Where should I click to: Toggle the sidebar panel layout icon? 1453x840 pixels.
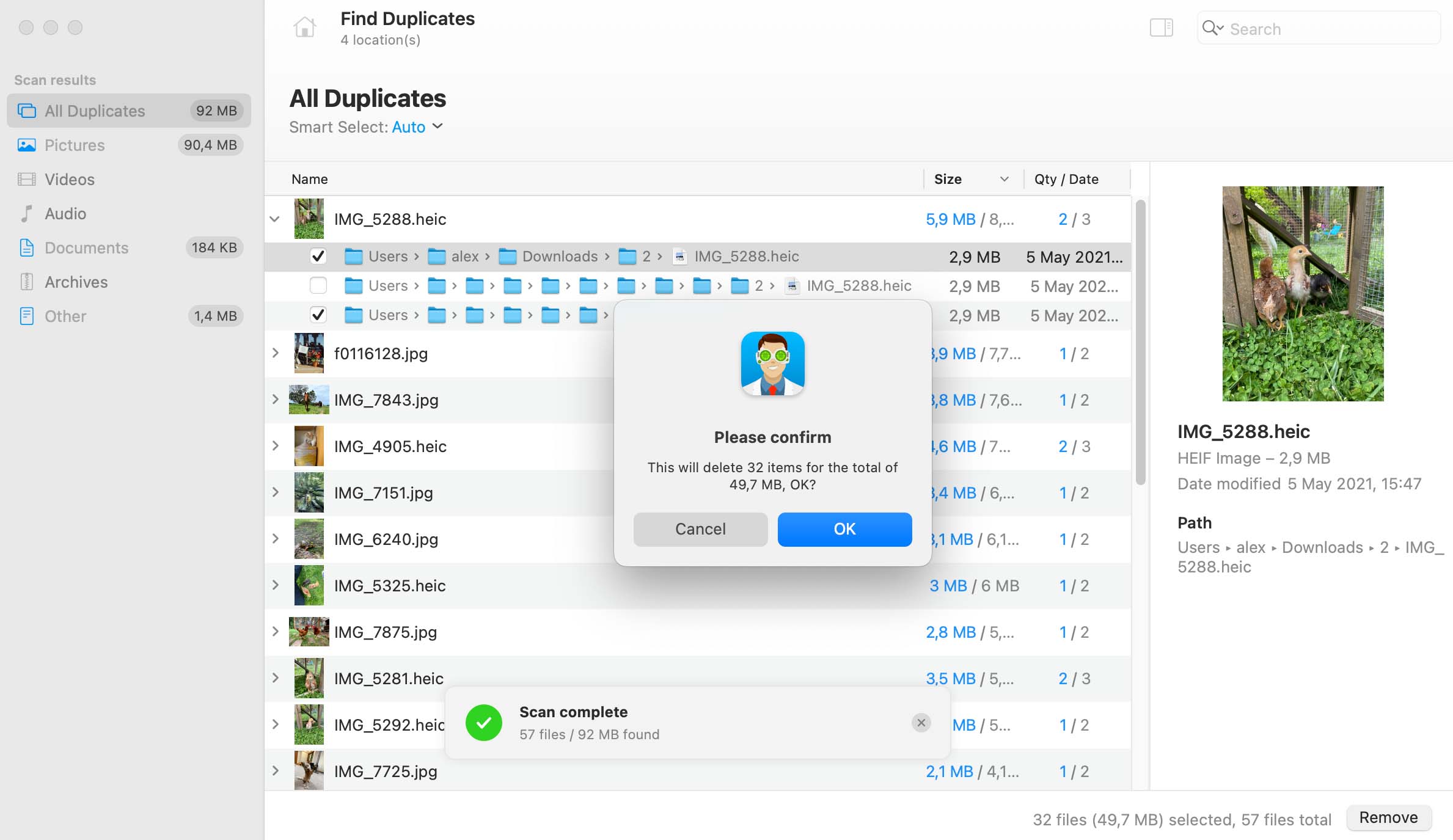pos(1160,28)
